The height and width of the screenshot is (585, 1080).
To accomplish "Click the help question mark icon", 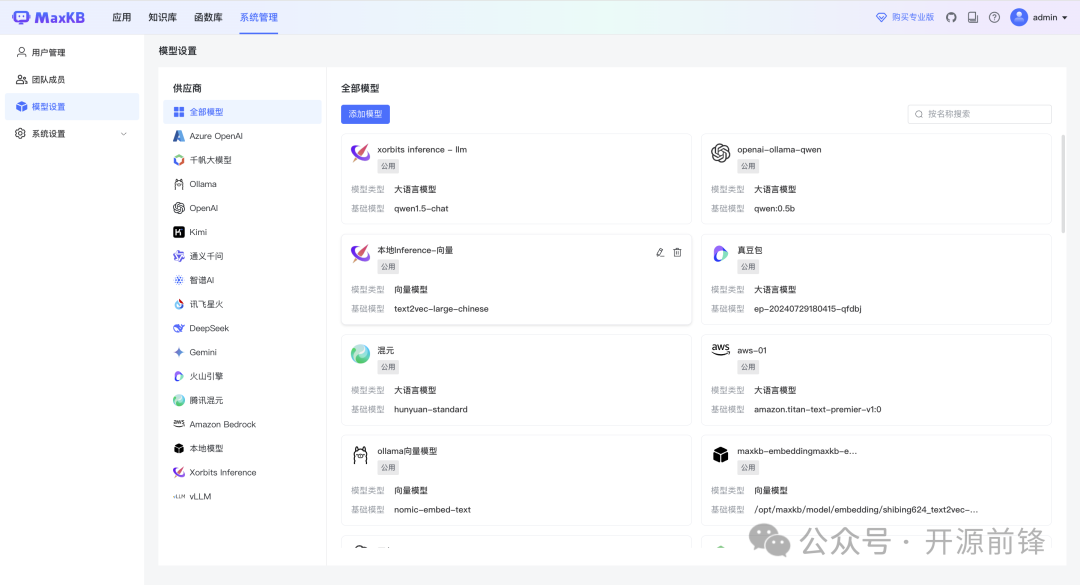I will coord(994,17).
